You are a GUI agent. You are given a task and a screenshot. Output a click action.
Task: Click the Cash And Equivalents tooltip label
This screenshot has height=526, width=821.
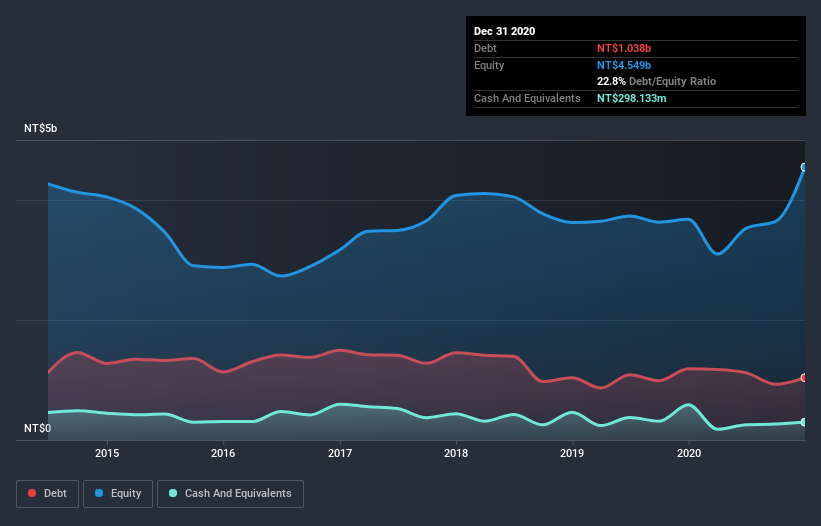point(527,98)
